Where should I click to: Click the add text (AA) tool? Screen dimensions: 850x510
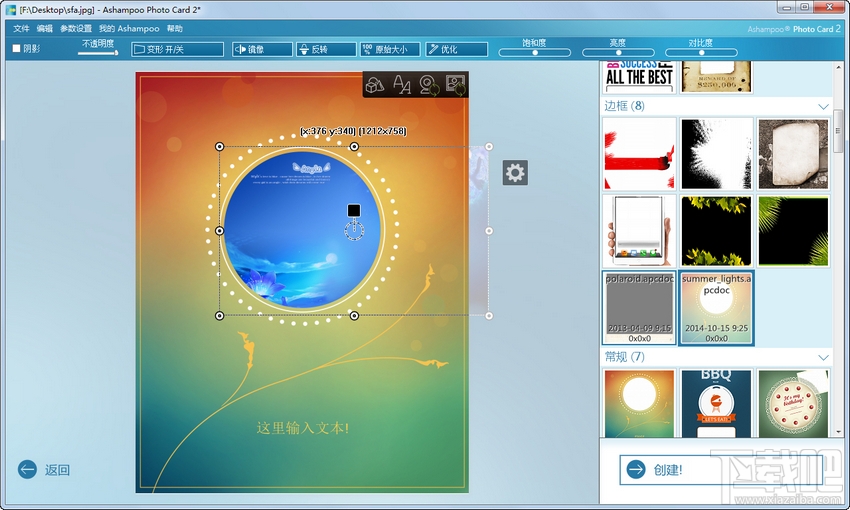tap(402, 85)
